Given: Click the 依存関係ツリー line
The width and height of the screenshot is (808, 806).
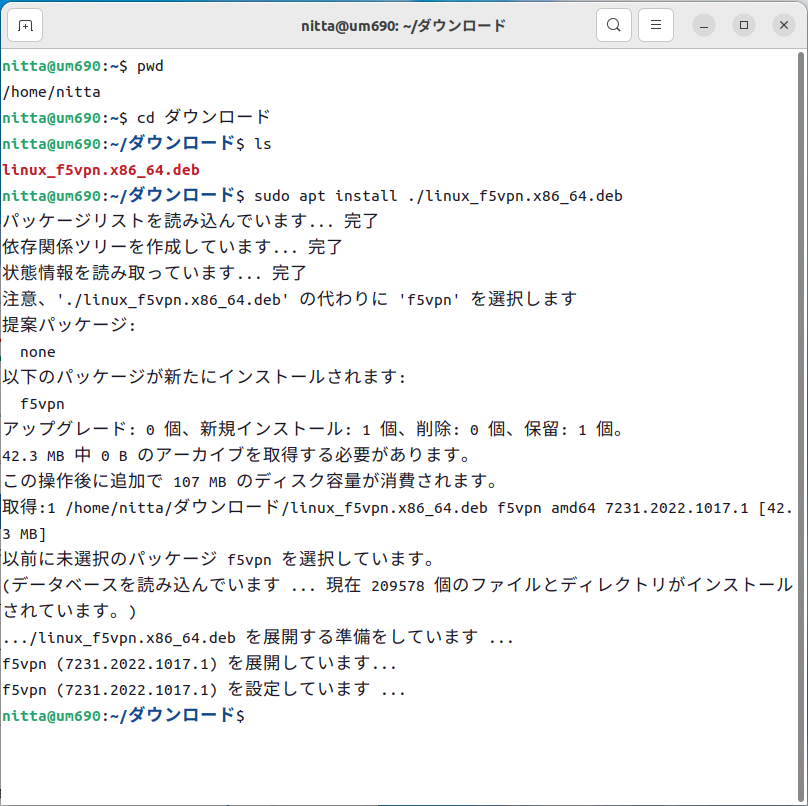Looking at the screenshot, I should (172, 248).
